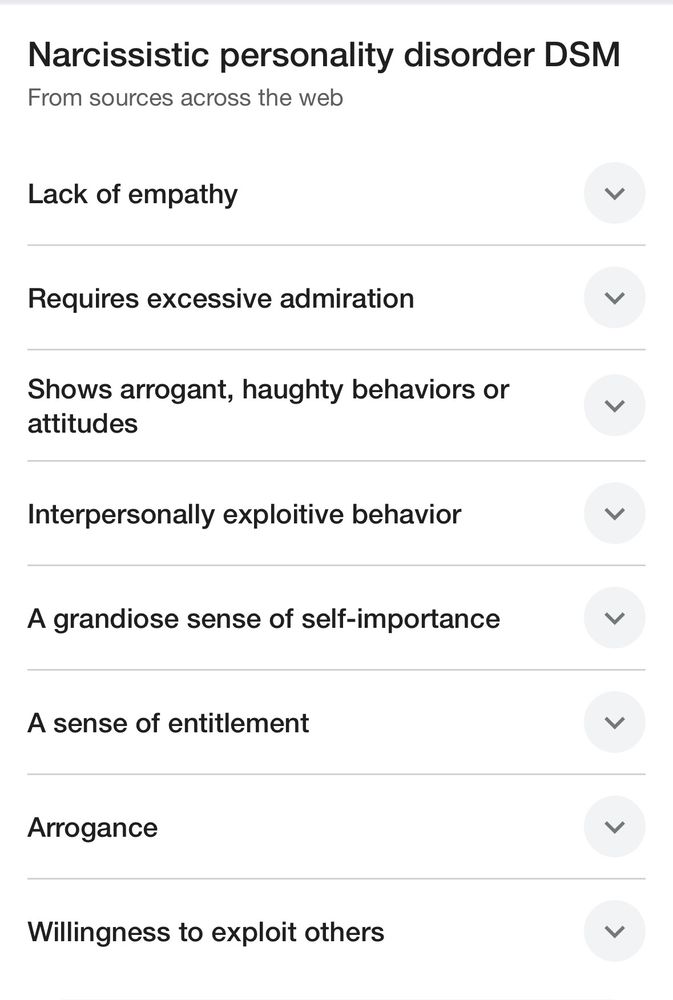This screenshot has height=1000, width=673.
Task: Expand A sense of entitlement chevron
Action: point(614,723)
